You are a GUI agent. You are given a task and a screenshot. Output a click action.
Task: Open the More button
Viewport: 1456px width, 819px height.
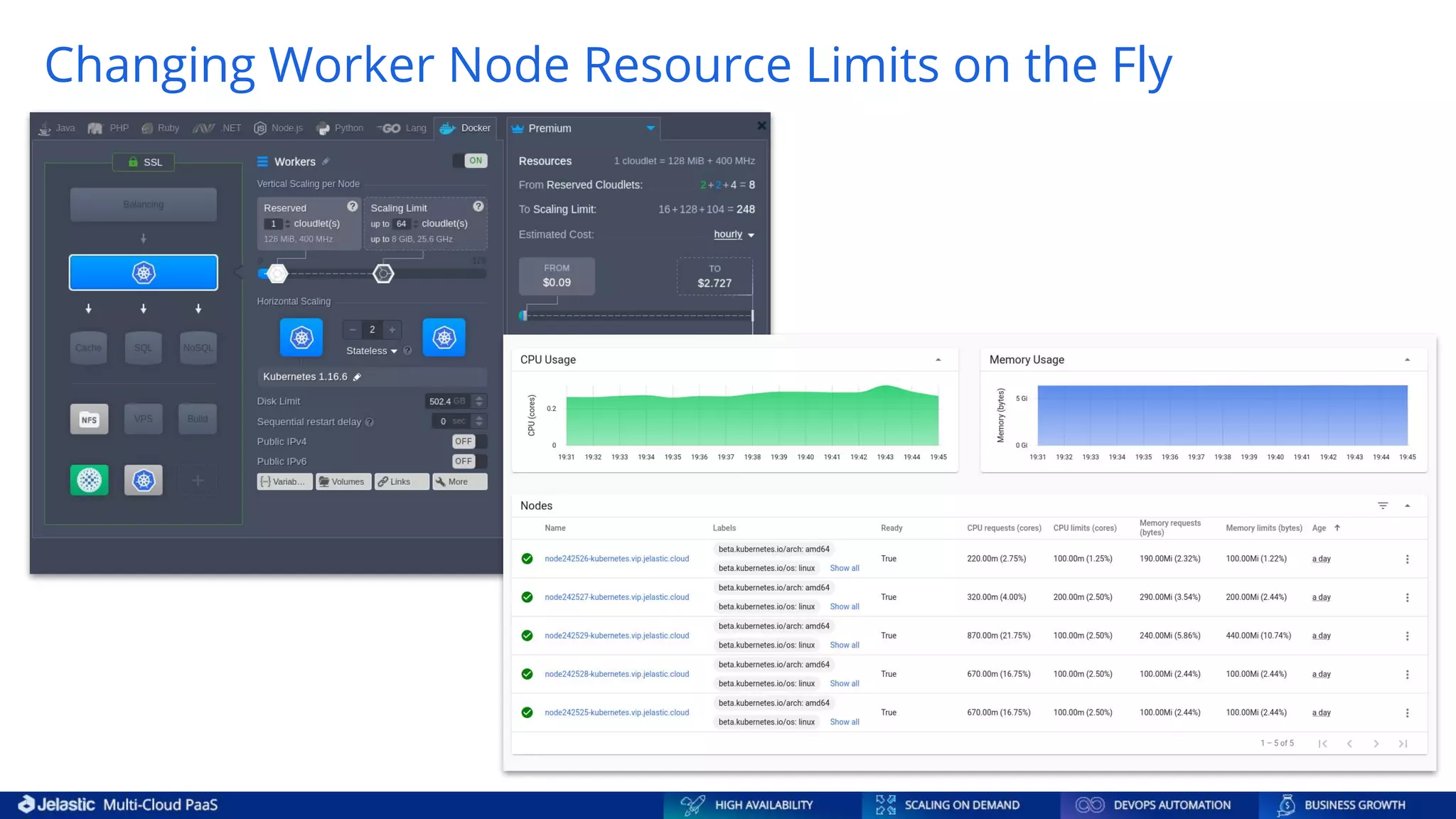[460, 482]
